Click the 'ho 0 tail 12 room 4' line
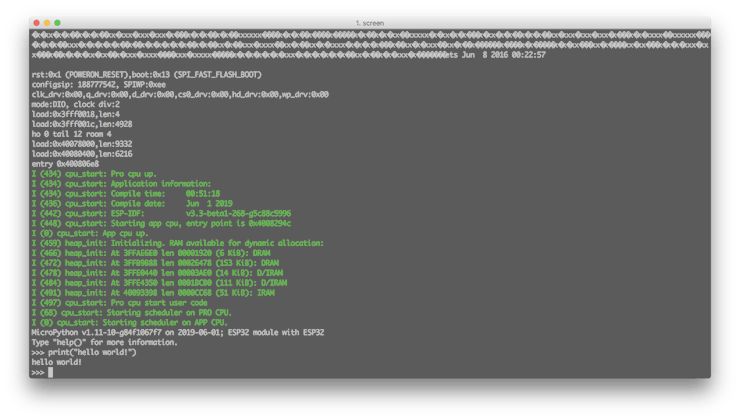Screen dimensions: 740x420 [71, 134]
